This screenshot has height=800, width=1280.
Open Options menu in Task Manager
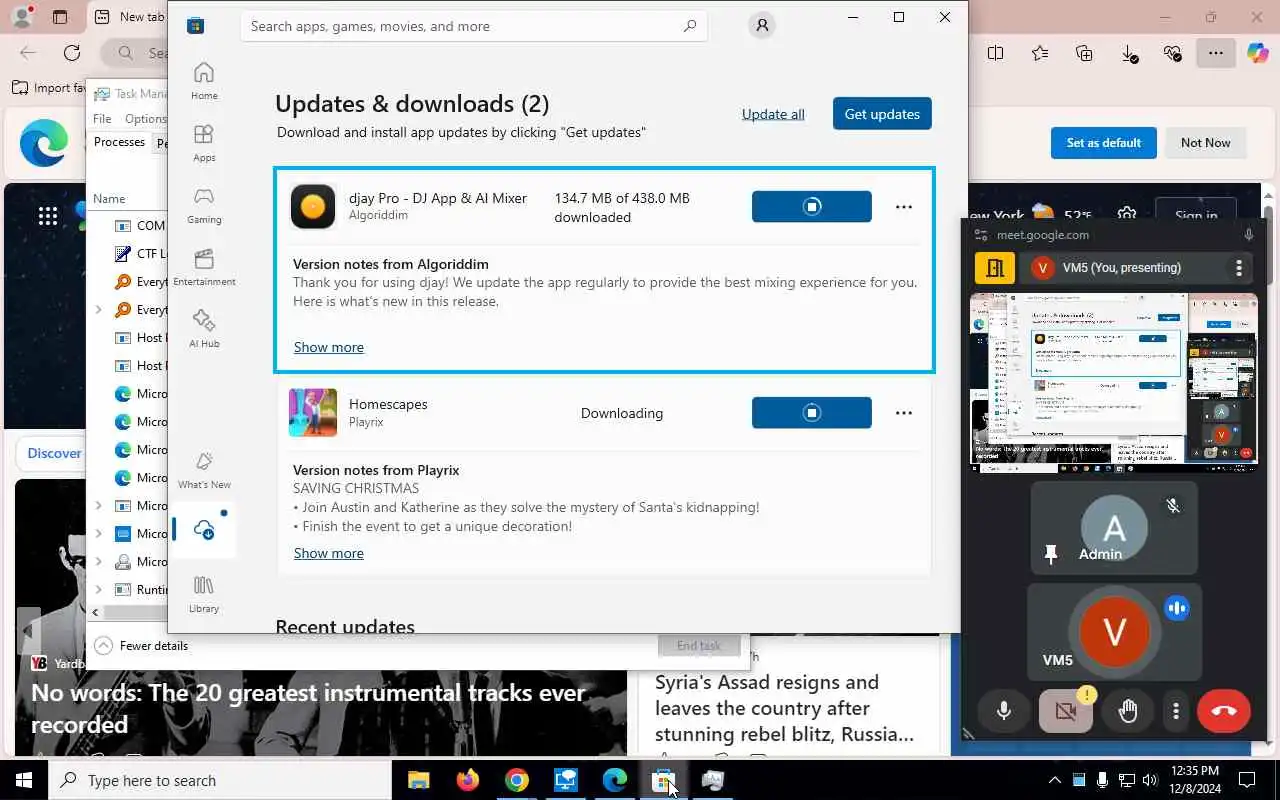(x=146, y=118)
